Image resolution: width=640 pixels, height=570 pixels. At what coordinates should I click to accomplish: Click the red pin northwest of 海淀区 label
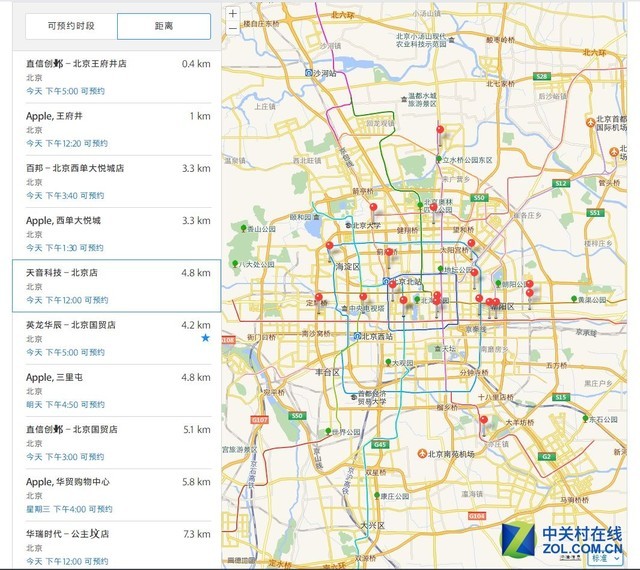[329, 246]
